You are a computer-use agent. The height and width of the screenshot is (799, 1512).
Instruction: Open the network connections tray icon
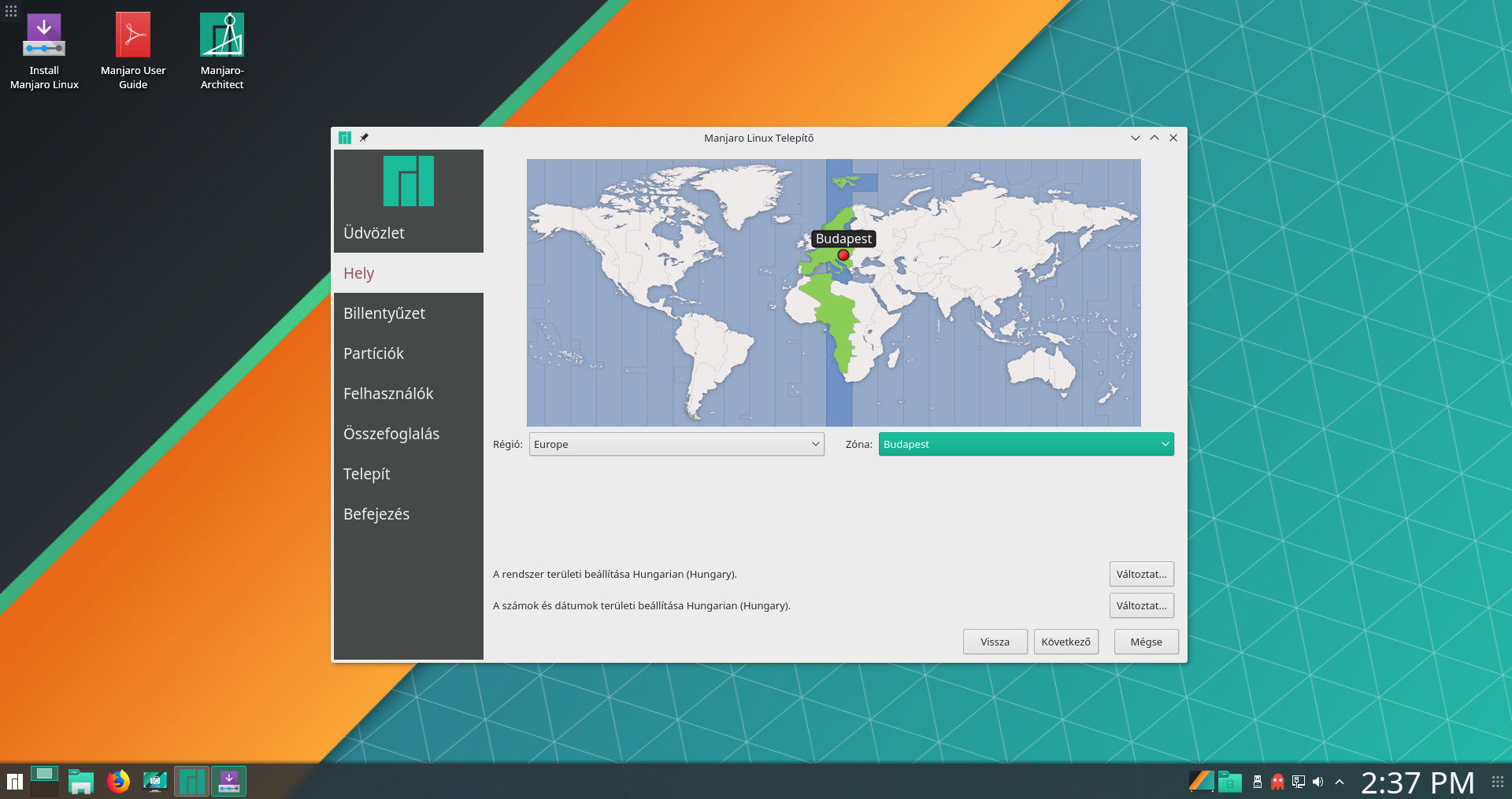(x=1299, y=782)
